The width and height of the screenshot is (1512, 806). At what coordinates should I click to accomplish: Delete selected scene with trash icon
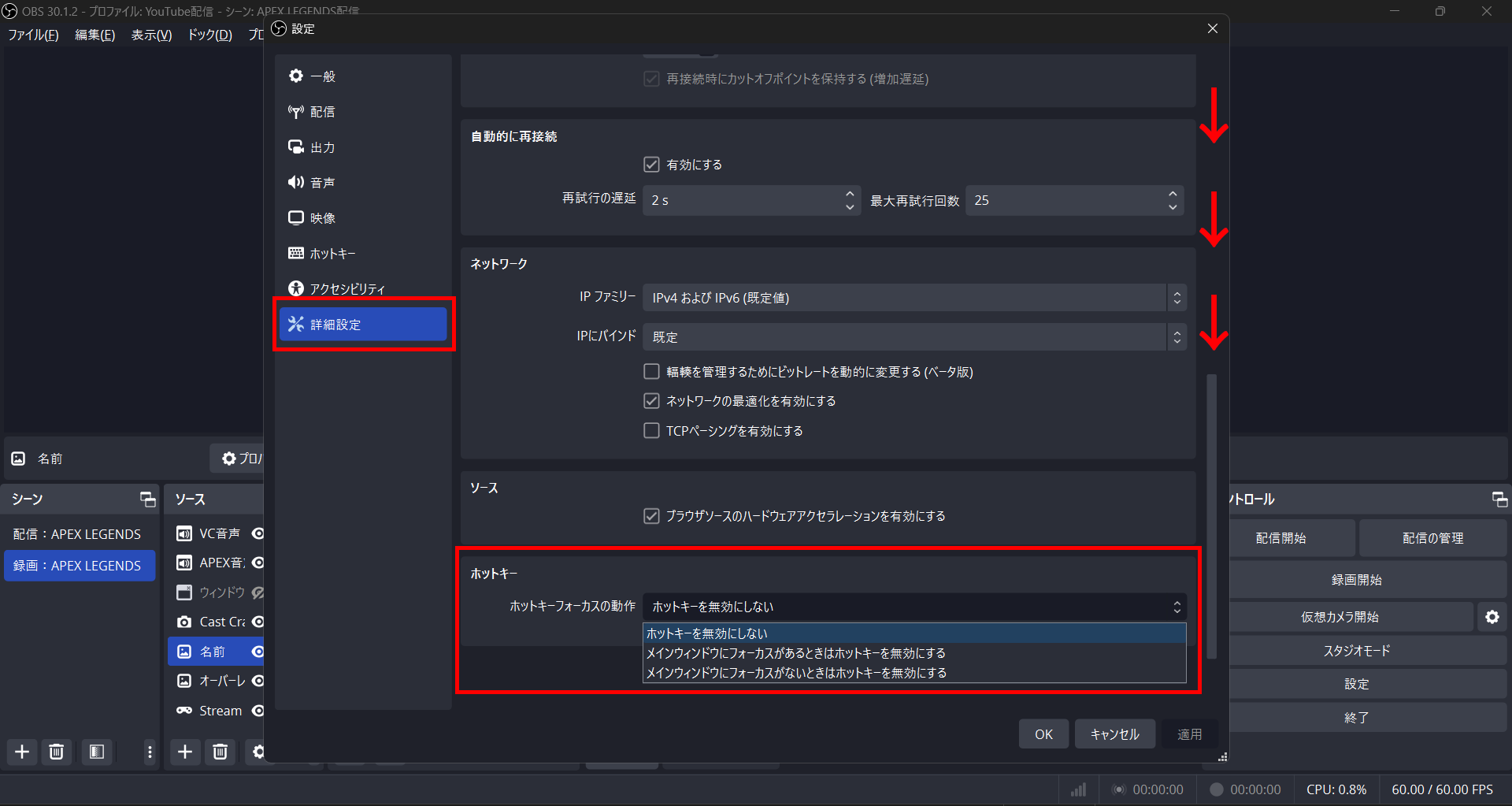(56, 752)
